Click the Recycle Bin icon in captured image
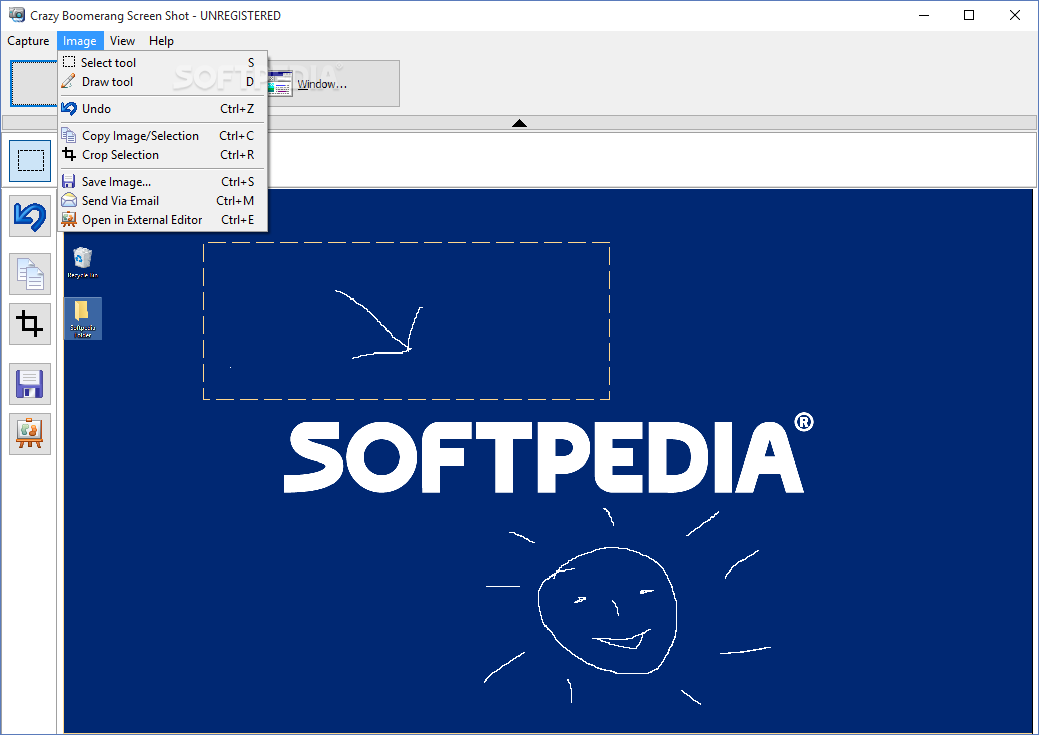Image resolution: width=1039 pixels, height=735 pixels. click(x=83, y=262)
